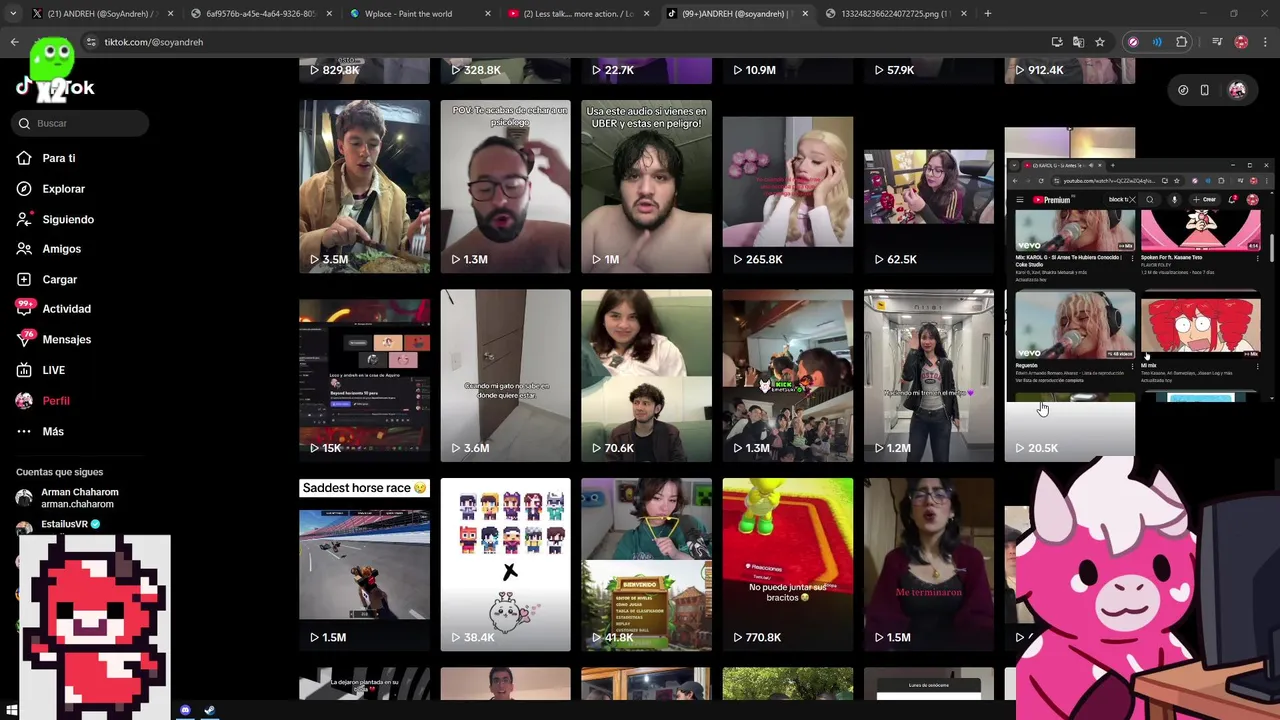Screen dimensions: 1280x720
Task: Open the video with 328.8K views
Action: click(505, 71)
